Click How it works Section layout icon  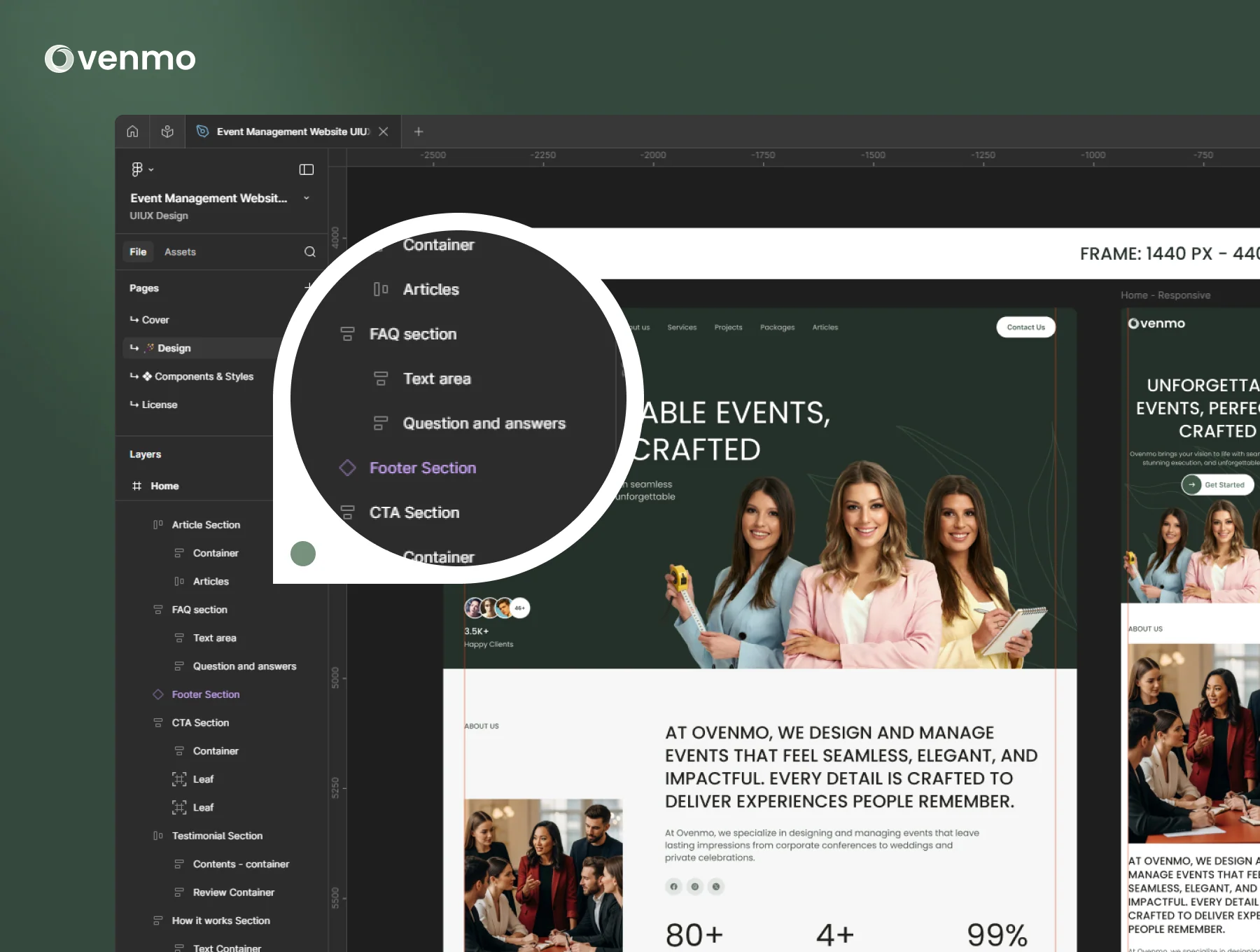(158, 920)
